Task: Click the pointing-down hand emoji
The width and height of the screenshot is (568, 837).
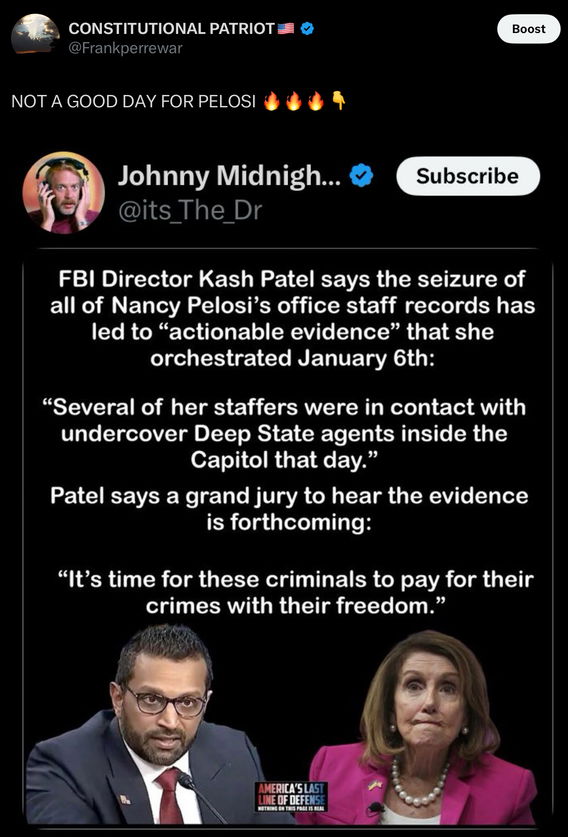Action: (338, 100)
